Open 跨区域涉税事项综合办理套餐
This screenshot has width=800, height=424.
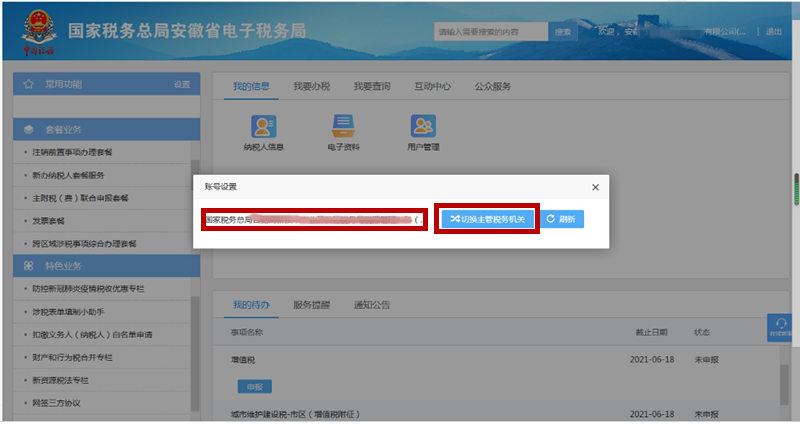pyautogui.click(x=84, y=244)
